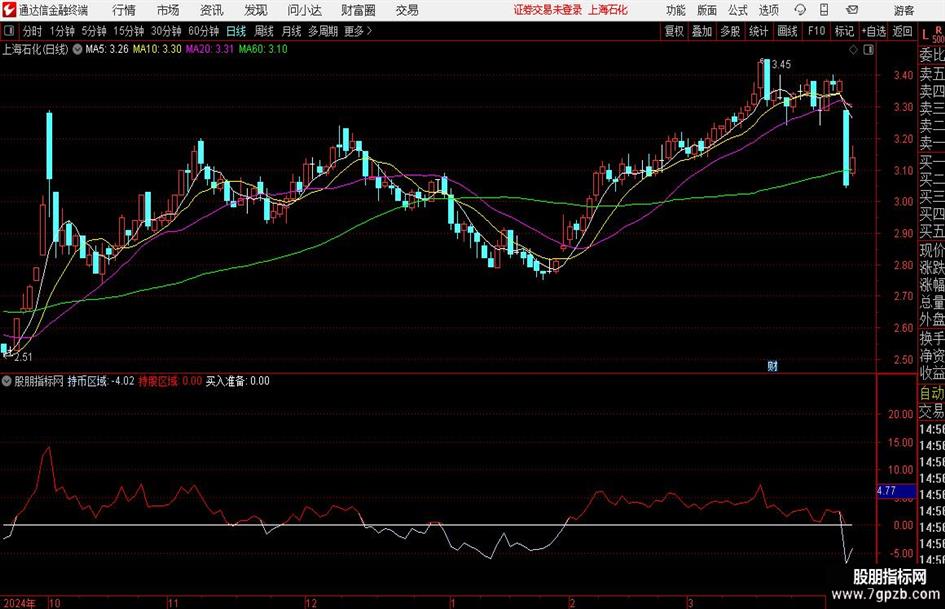
Task: Add stock via +自选 button
Action: click(874, 31)
